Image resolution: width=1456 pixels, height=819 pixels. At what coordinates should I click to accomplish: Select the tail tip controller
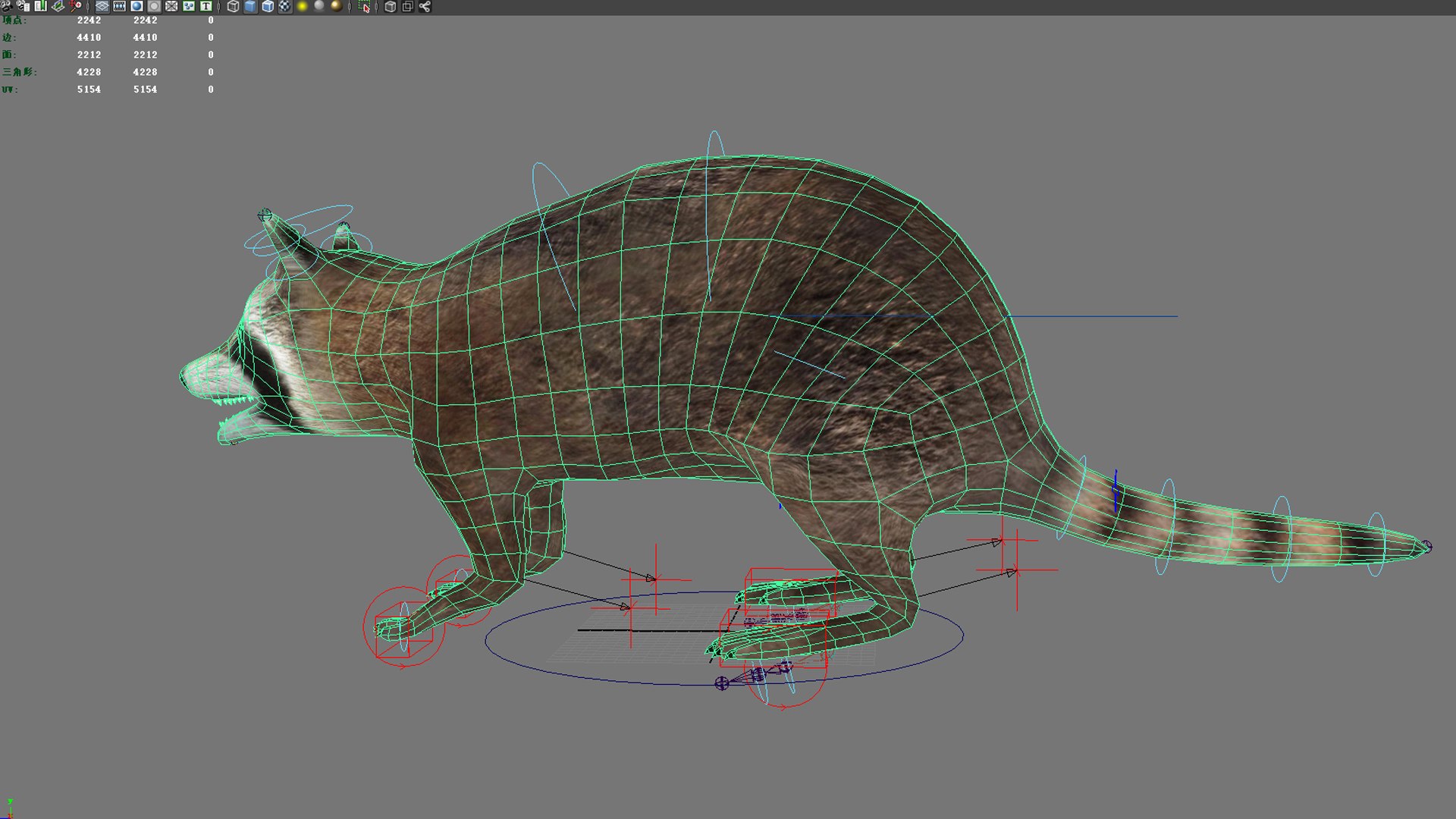click(1426, 546)
